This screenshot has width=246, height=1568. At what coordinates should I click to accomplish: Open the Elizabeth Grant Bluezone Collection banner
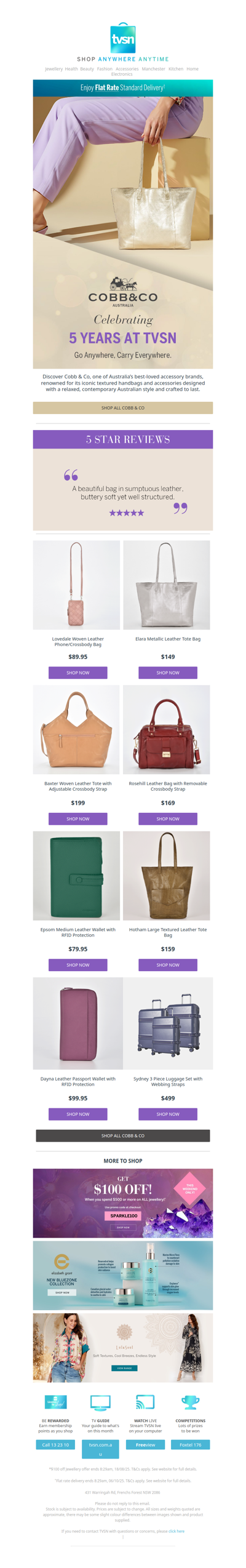tap(123, 1276)
